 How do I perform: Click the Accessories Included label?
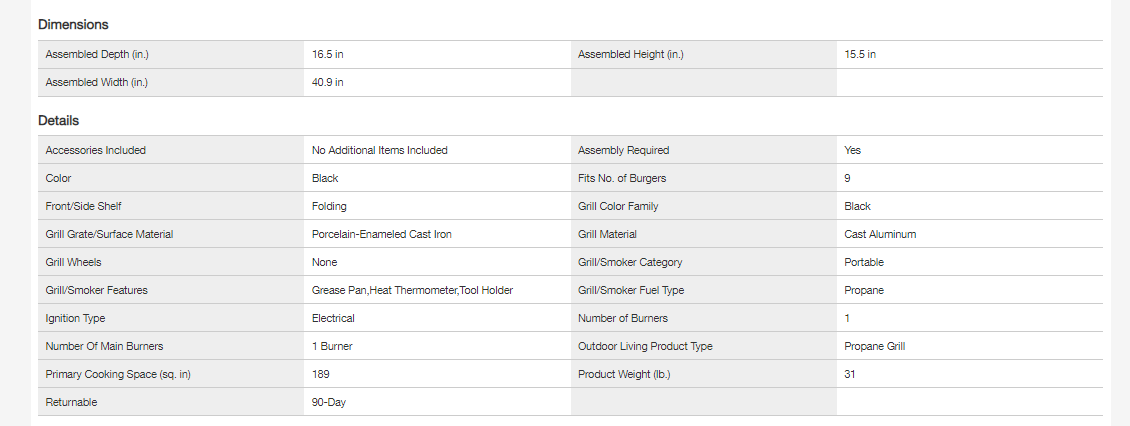tap(96, 150)
